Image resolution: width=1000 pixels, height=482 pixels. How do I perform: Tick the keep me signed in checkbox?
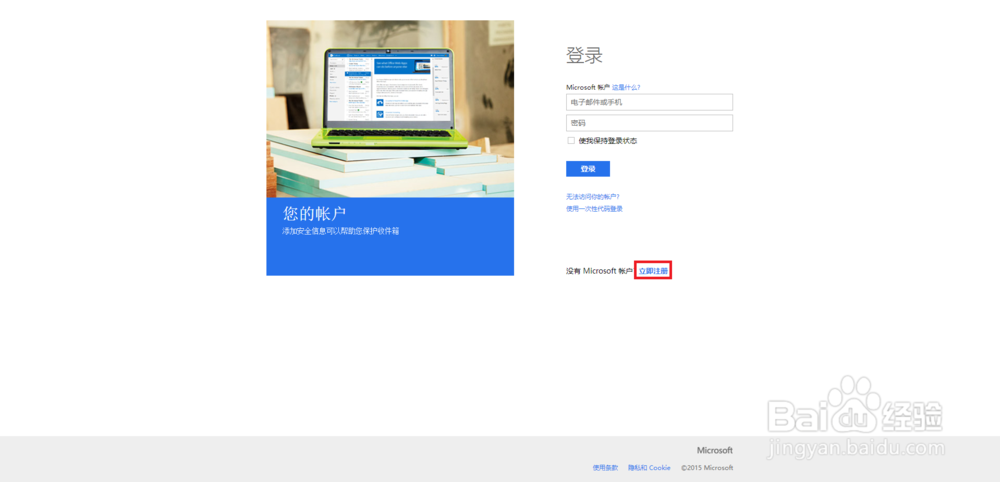(571, 141)
